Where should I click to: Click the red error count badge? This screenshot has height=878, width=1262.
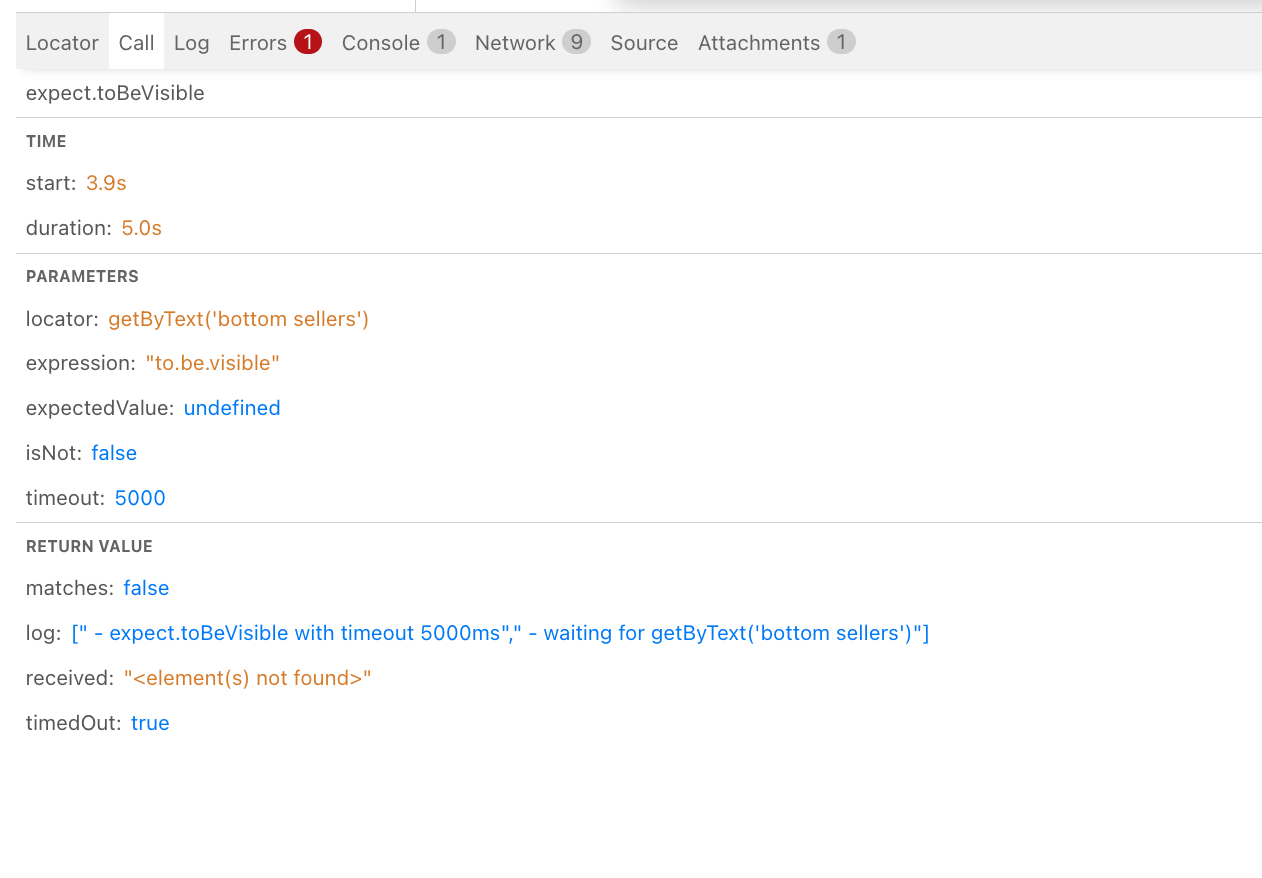[308, 42]
